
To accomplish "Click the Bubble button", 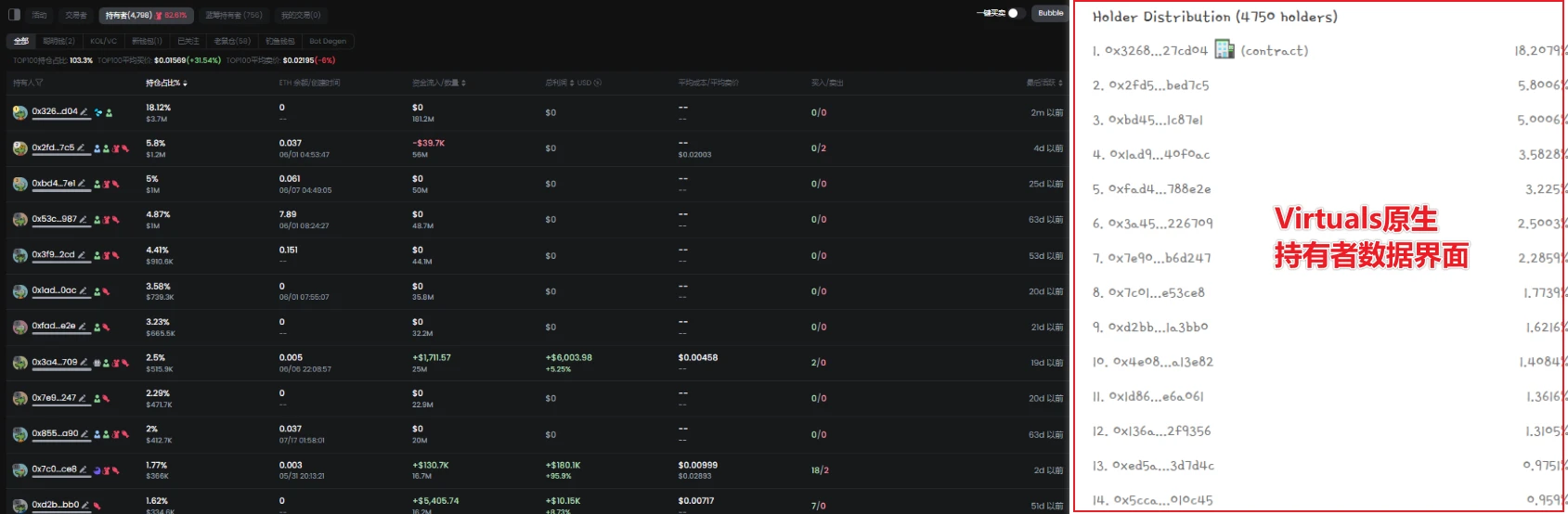I will point(1051,14).
